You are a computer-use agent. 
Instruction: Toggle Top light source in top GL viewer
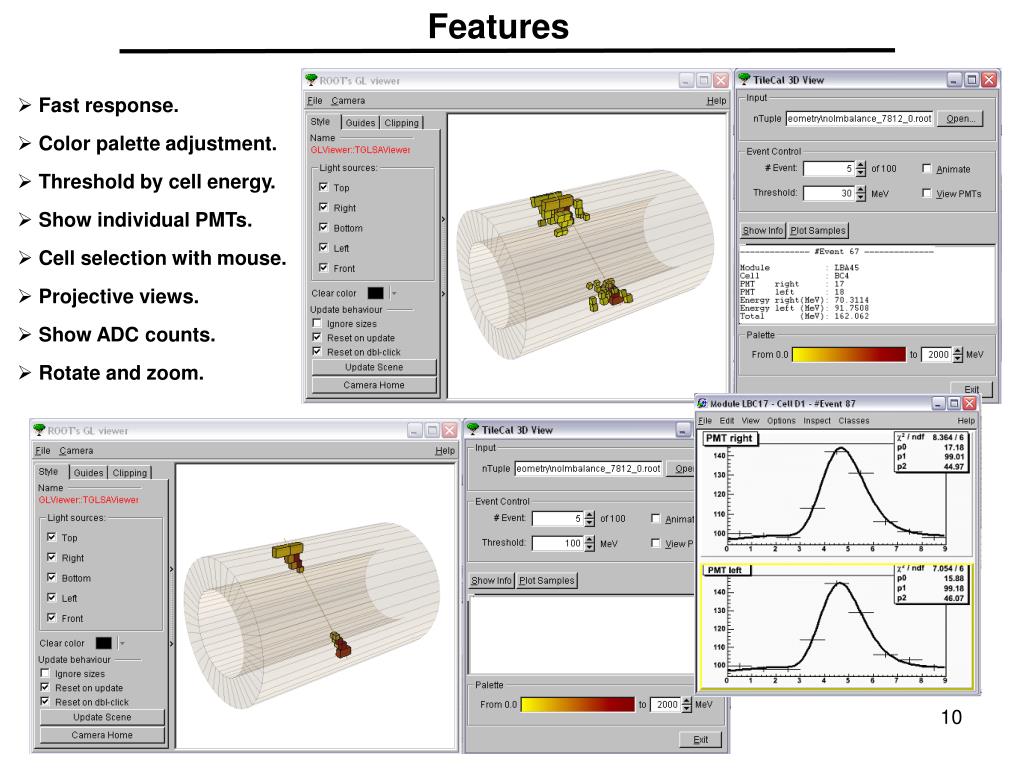[x=323, y=187]
